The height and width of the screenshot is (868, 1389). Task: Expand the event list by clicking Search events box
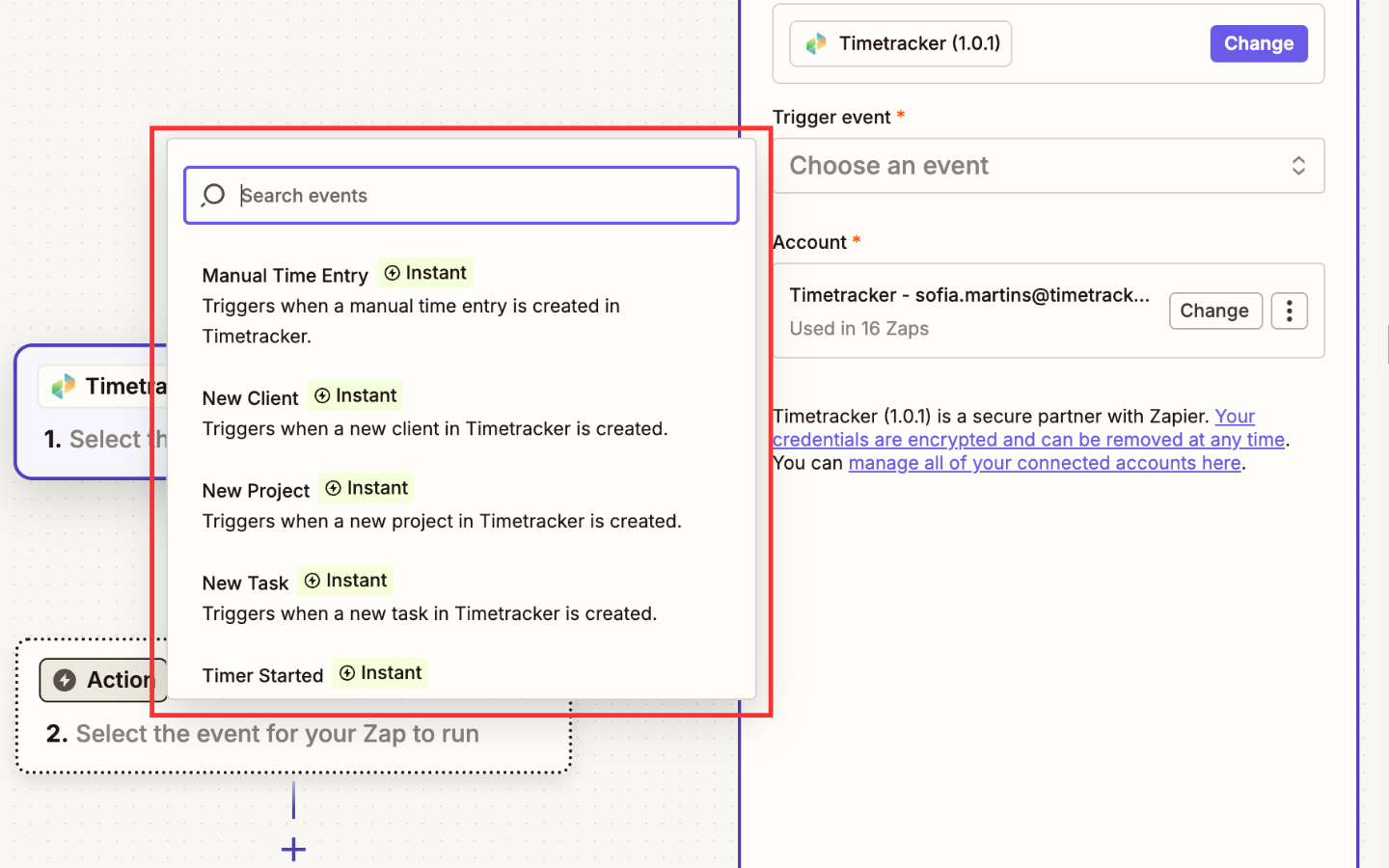click(461, 195)
